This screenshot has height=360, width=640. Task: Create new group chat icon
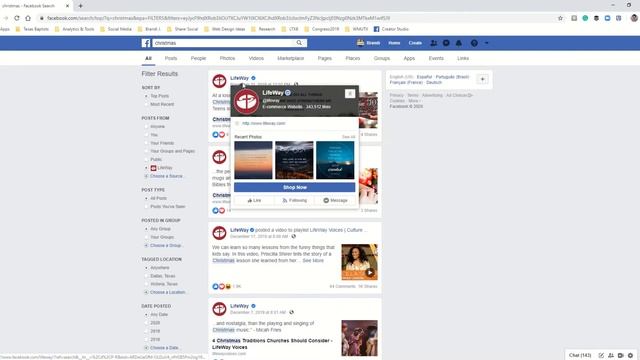tap(611, 356)
